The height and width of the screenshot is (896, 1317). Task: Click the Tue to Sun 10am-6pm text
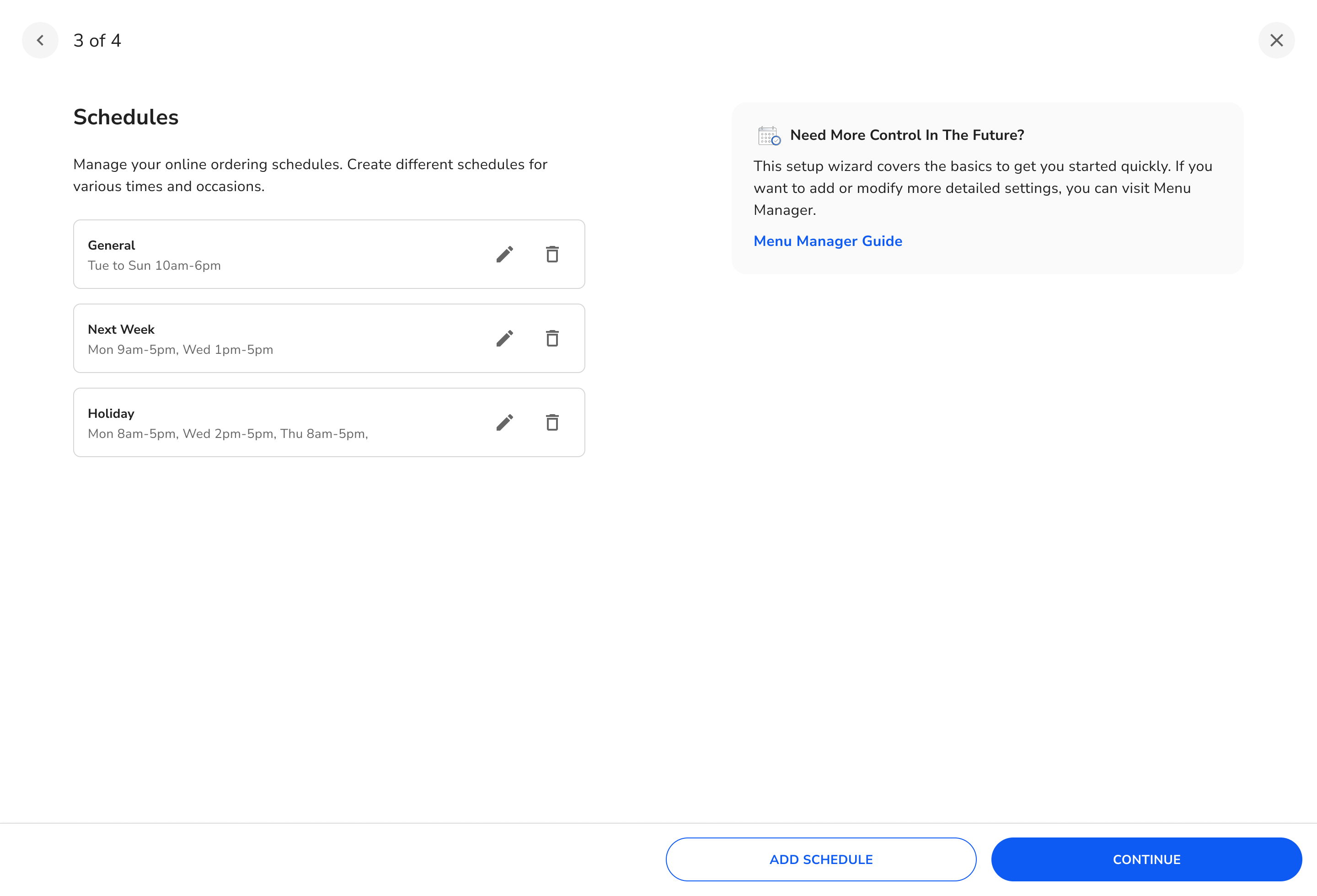154,265
